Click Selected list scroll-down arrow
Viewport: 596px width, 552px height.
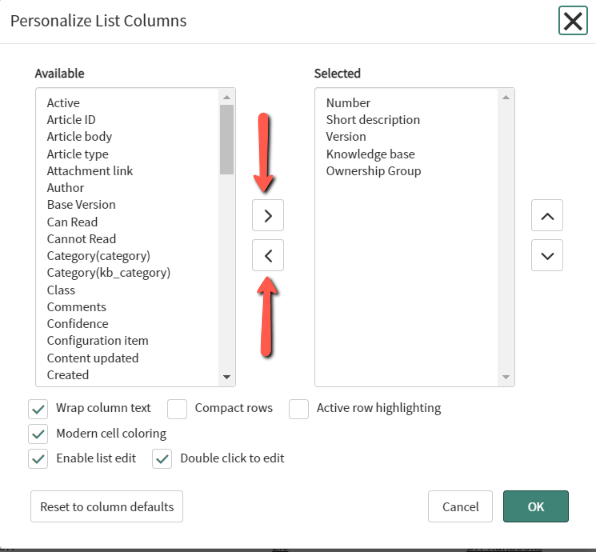(x=506, y=377)
